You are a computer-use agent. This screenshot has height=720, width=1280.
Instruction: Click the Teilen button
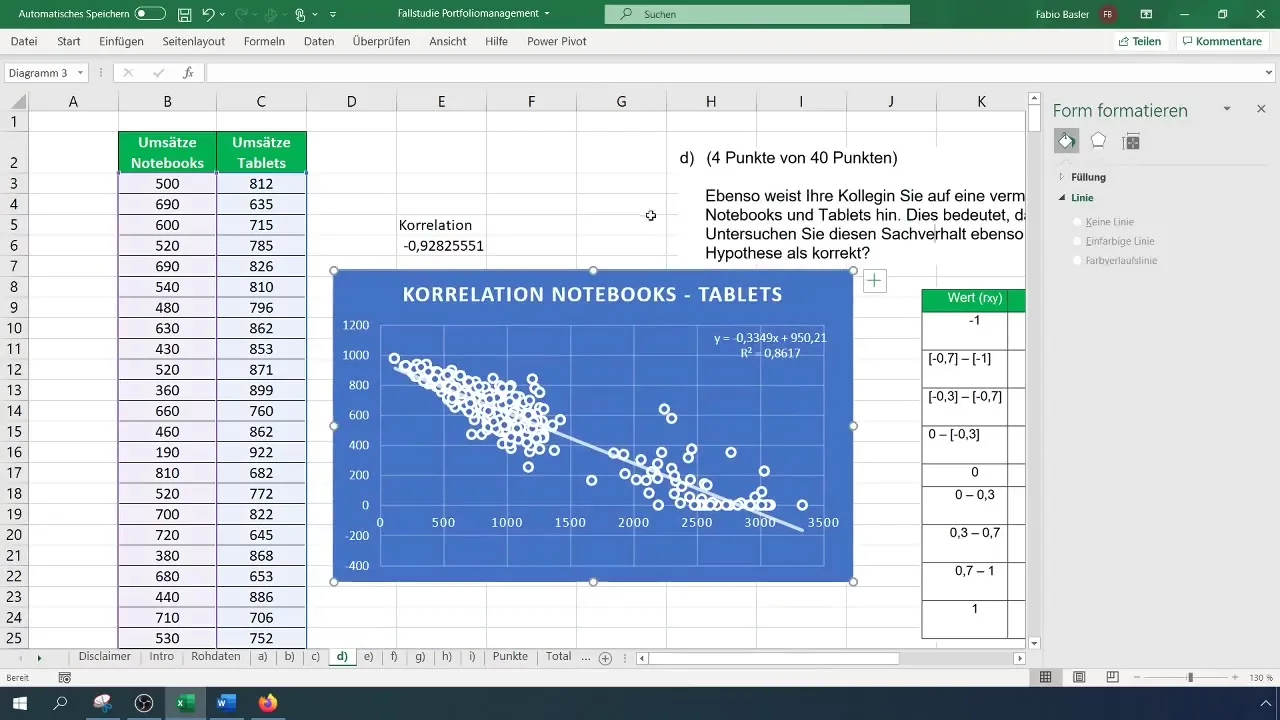1139,41
